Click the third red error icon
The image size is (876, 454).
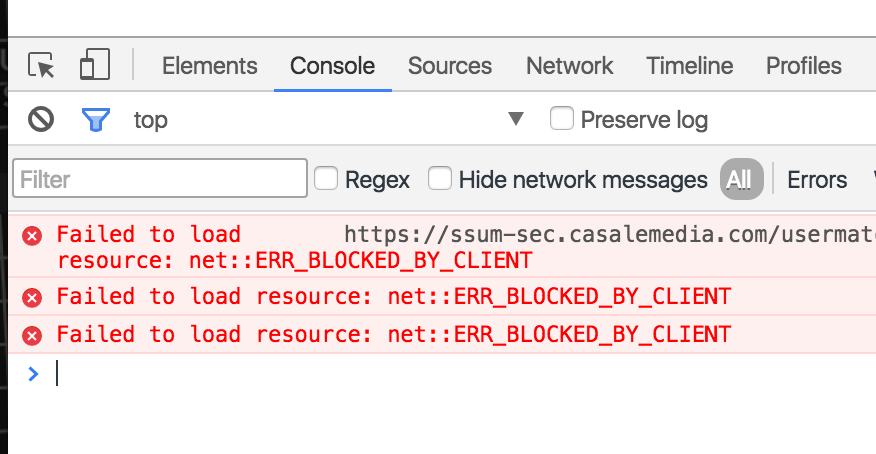pyautogui.click(x=32, y=336)
